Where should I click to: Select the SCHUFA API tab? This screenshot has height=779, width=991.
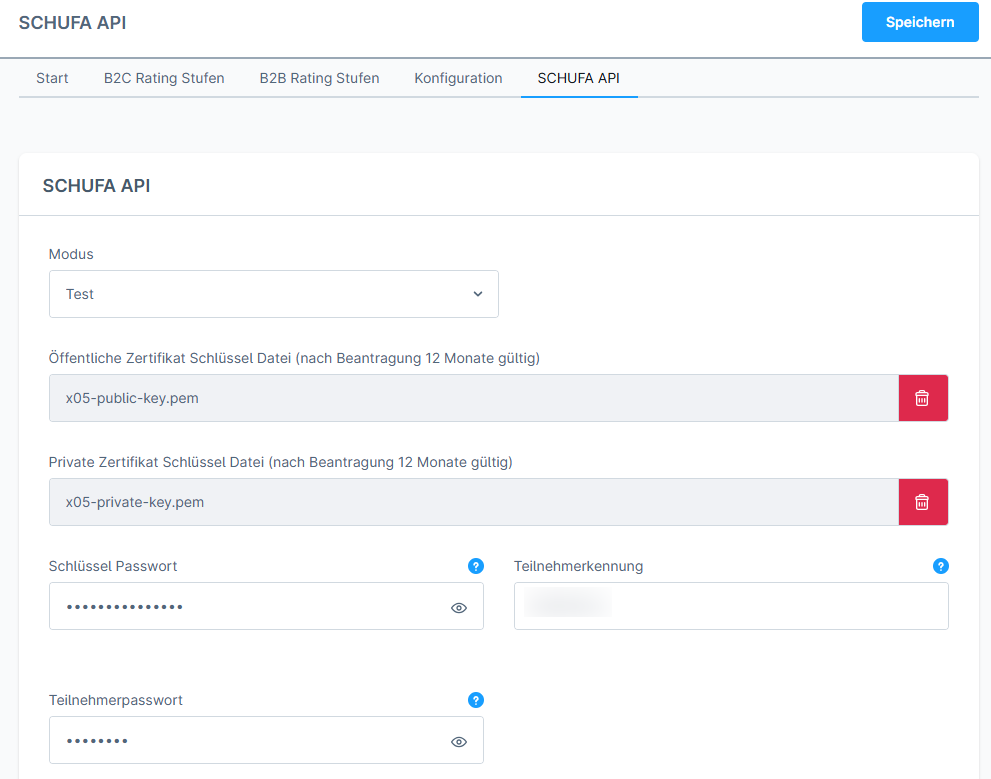(x=578, y=78)
